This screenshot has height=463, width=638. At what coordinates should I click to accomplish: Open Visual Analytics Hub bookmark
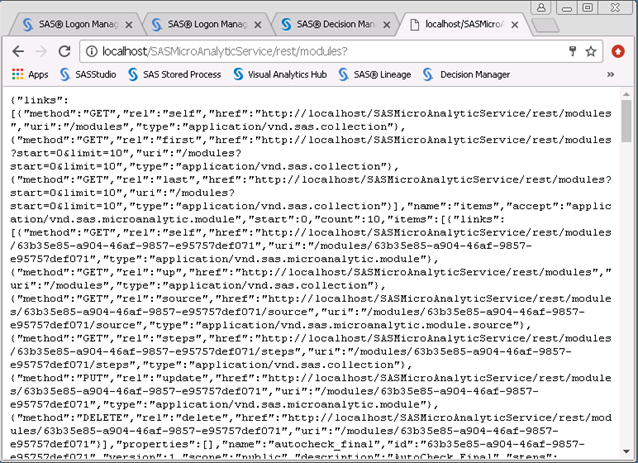click(x=280, y=74)
